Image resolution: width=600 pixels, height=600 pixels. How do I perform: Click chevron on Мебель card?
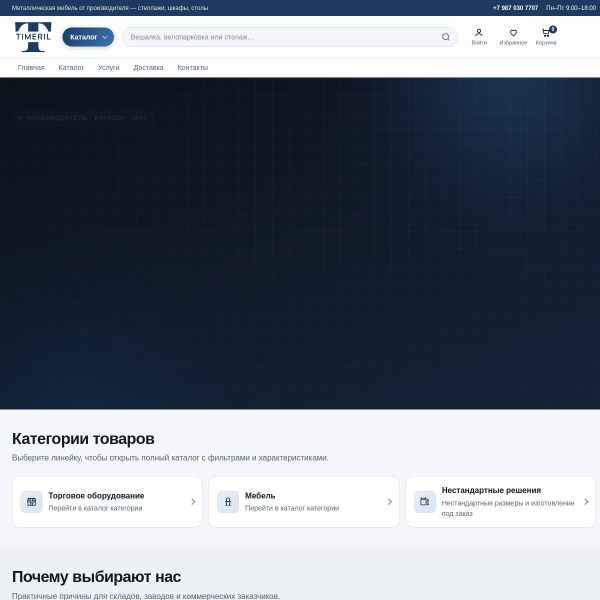(390, 502)
